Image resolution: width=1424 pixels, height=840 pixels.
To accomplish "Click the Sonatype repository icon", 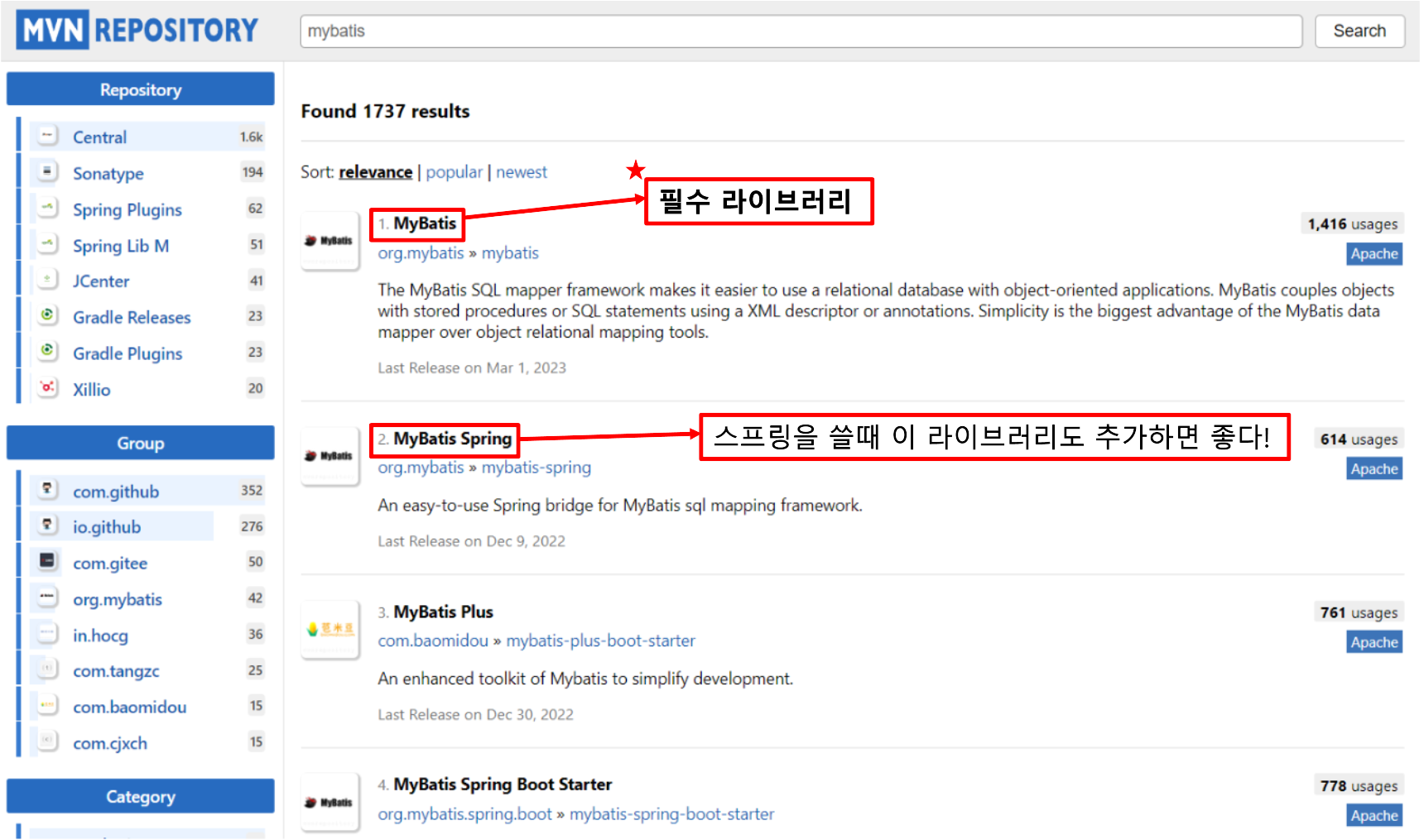I will point(48,171).
